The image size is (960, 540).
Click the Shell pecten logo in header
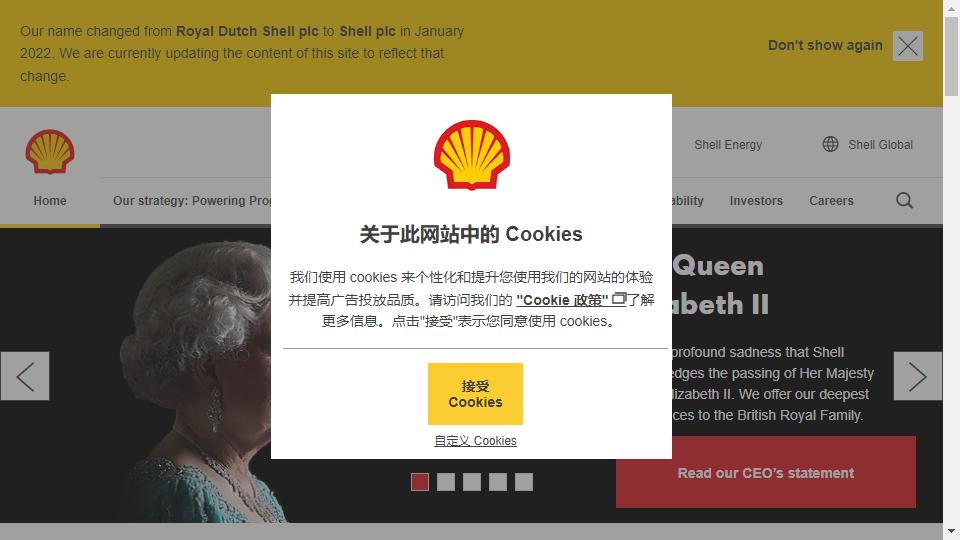coord(50,152)
